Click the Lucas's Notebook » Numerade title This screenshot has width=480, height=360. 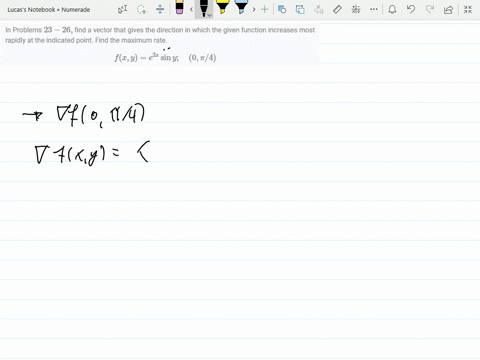click(49, 10)
